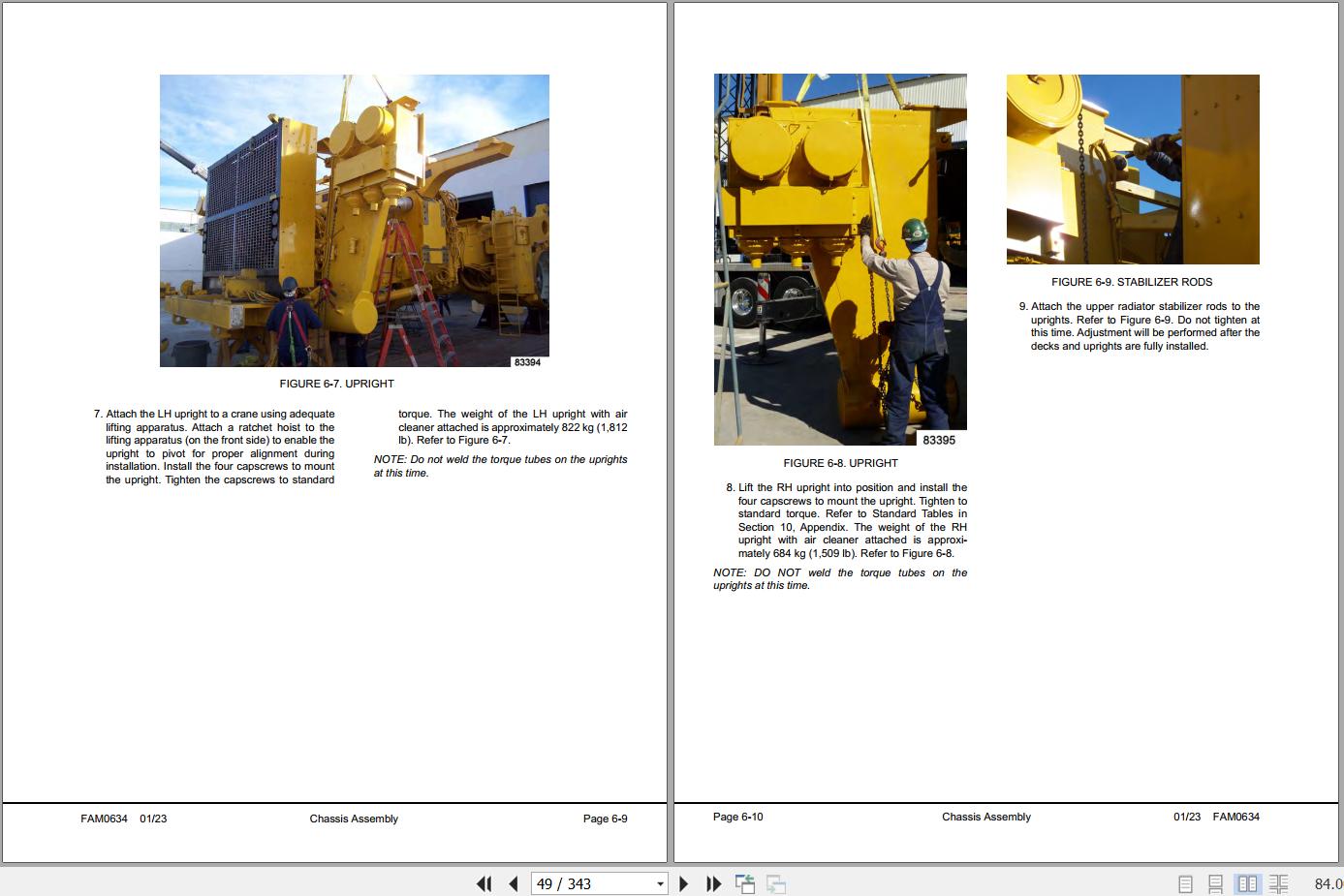1344x896 pixels.
Task: Click the footer text 'Page 6-10'
Action: pos(737,817)
